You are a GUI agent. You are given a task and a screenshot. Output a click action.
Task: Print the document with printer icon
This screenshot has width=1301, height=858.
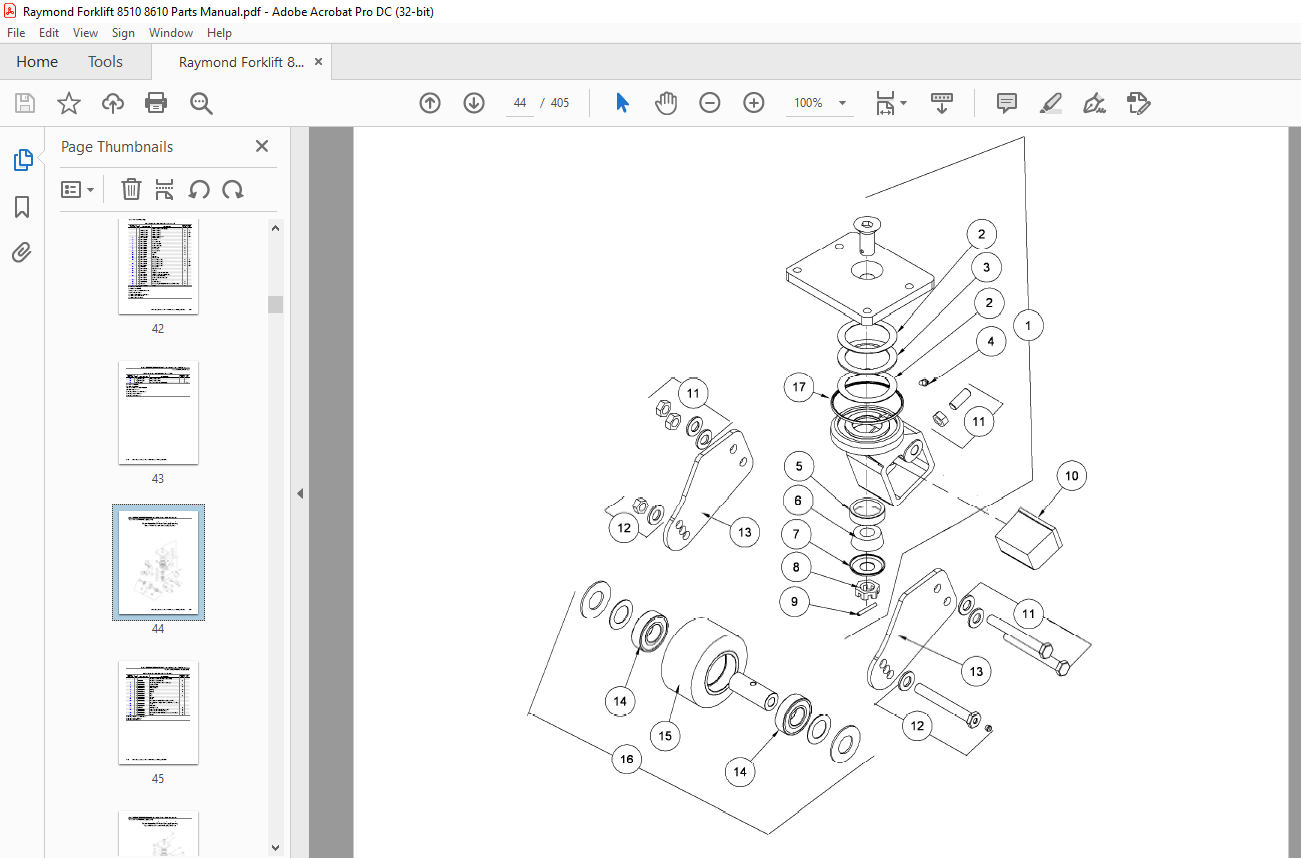tap(156, 103)
